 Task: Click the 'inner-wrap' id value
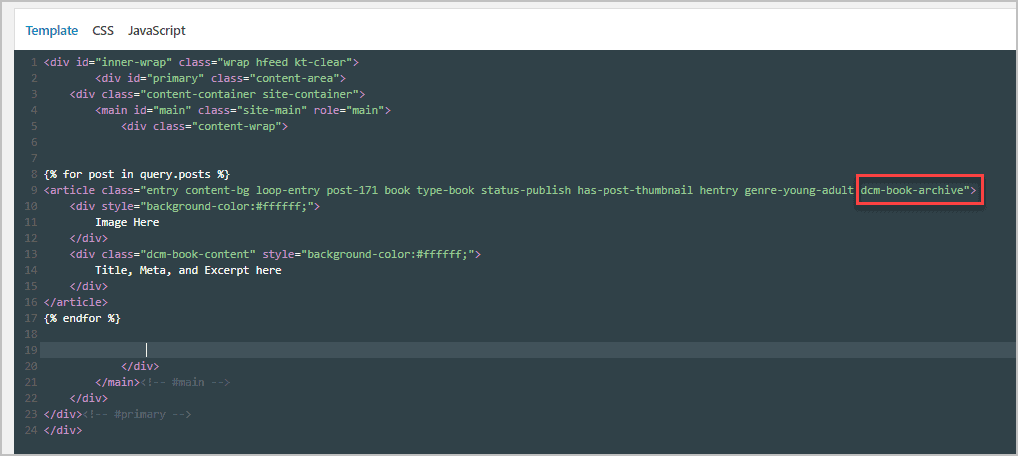point(134,63)
